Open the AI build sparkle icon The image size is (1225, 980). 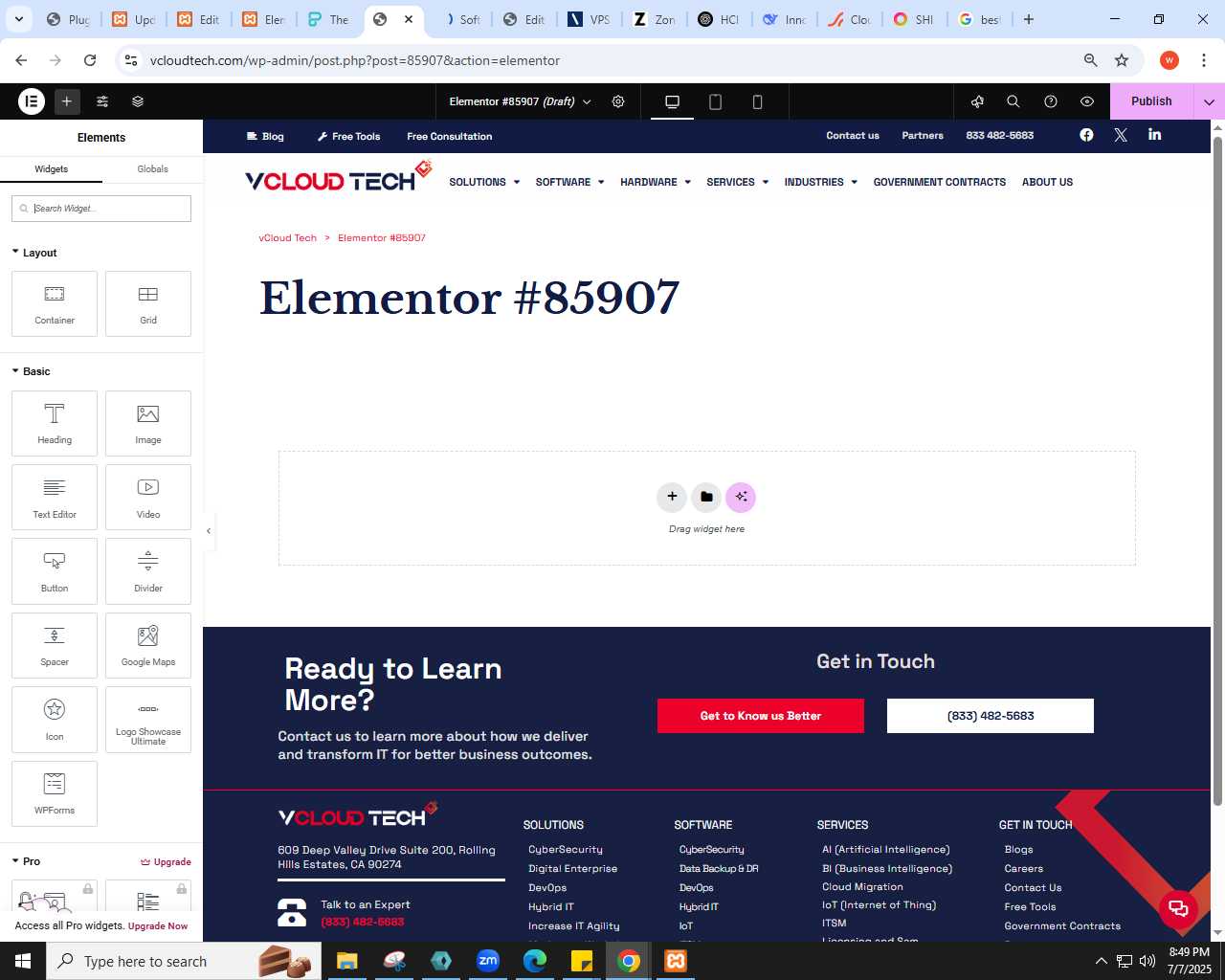741,497
